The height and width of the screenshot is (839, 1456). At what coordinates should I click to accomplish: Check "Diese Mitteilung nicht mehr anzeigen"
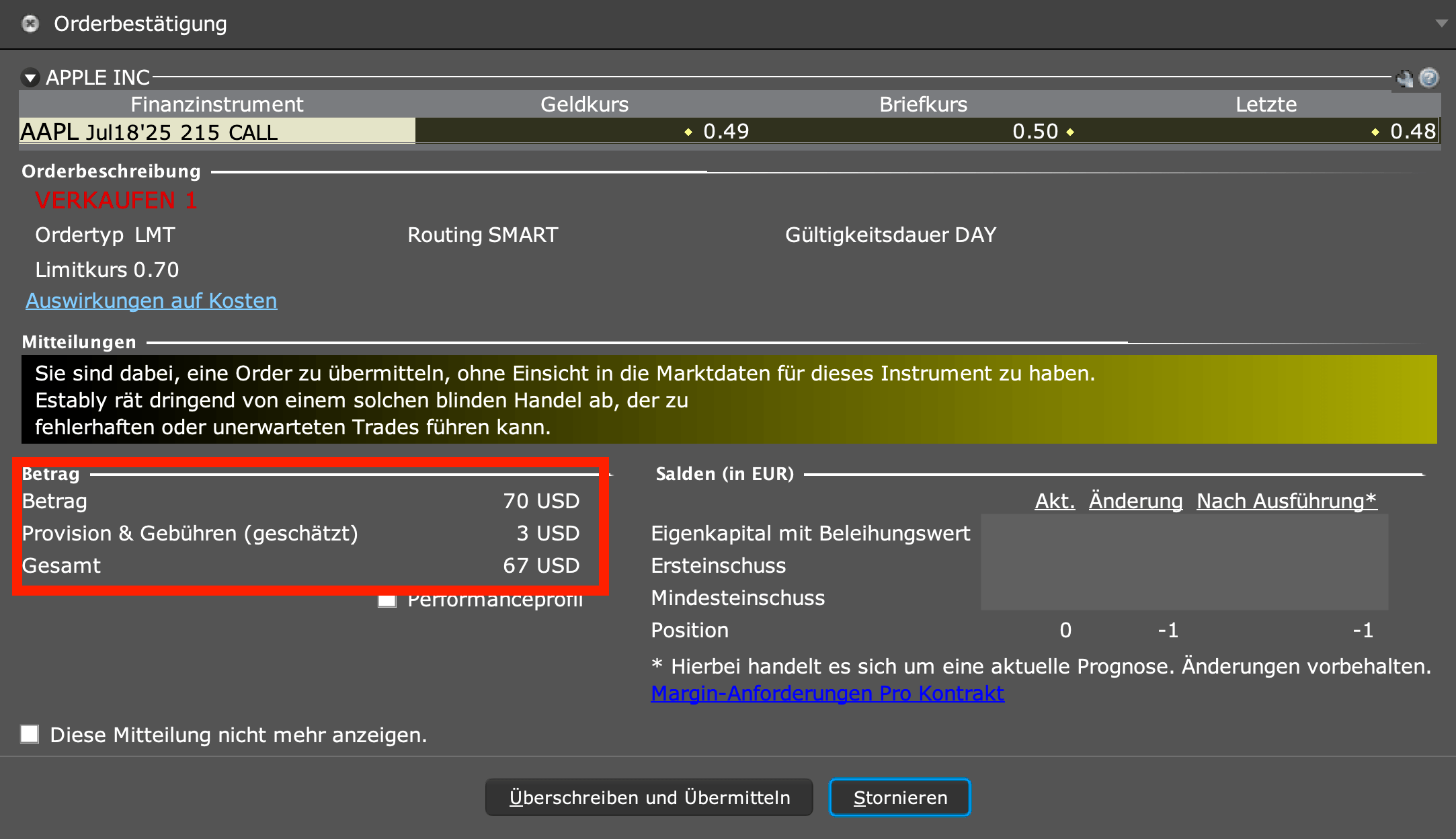(x=28, y=735)
